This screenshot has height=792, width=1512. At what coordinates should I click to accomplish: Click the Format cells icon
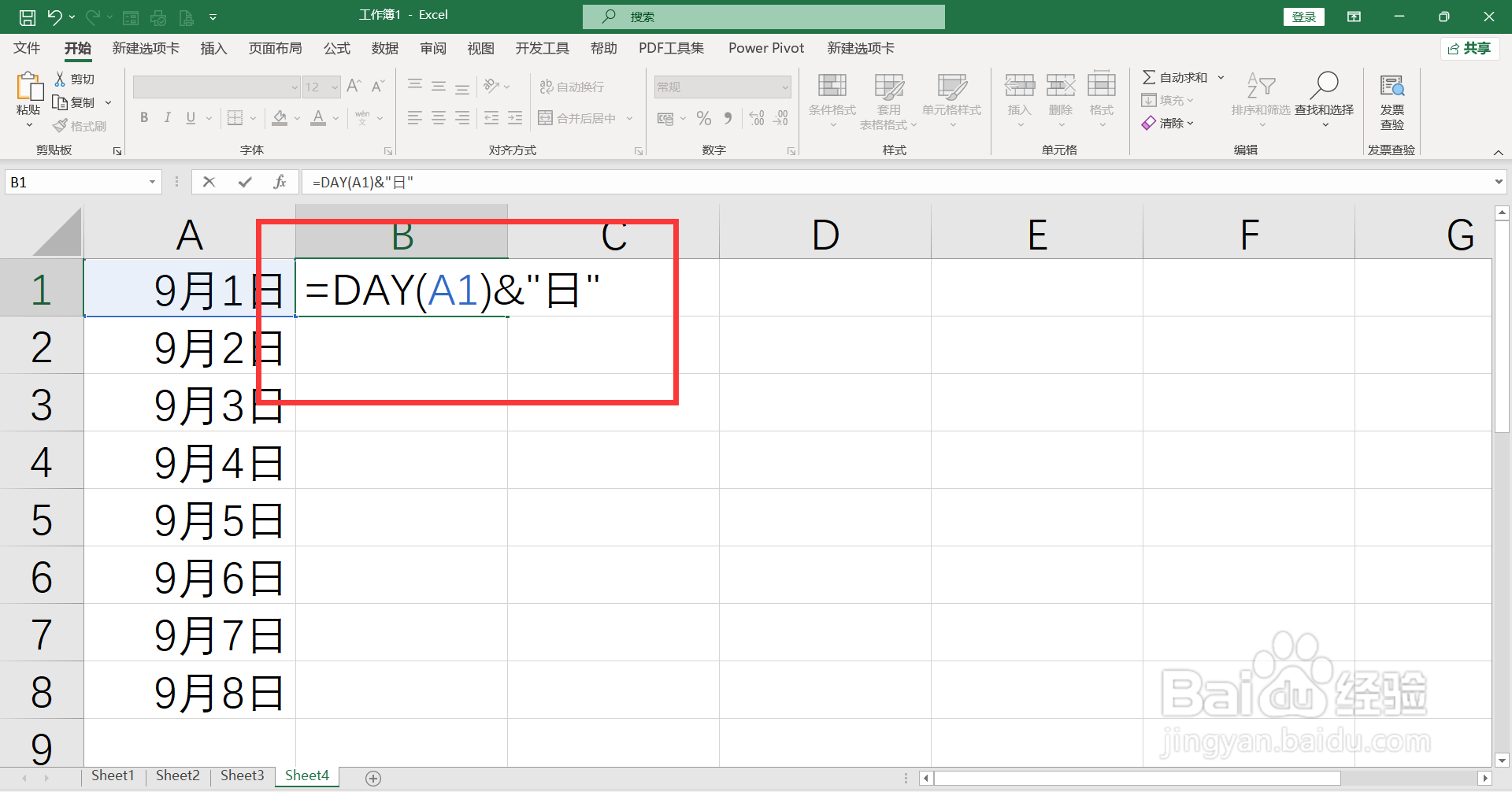click(1102, 85)
